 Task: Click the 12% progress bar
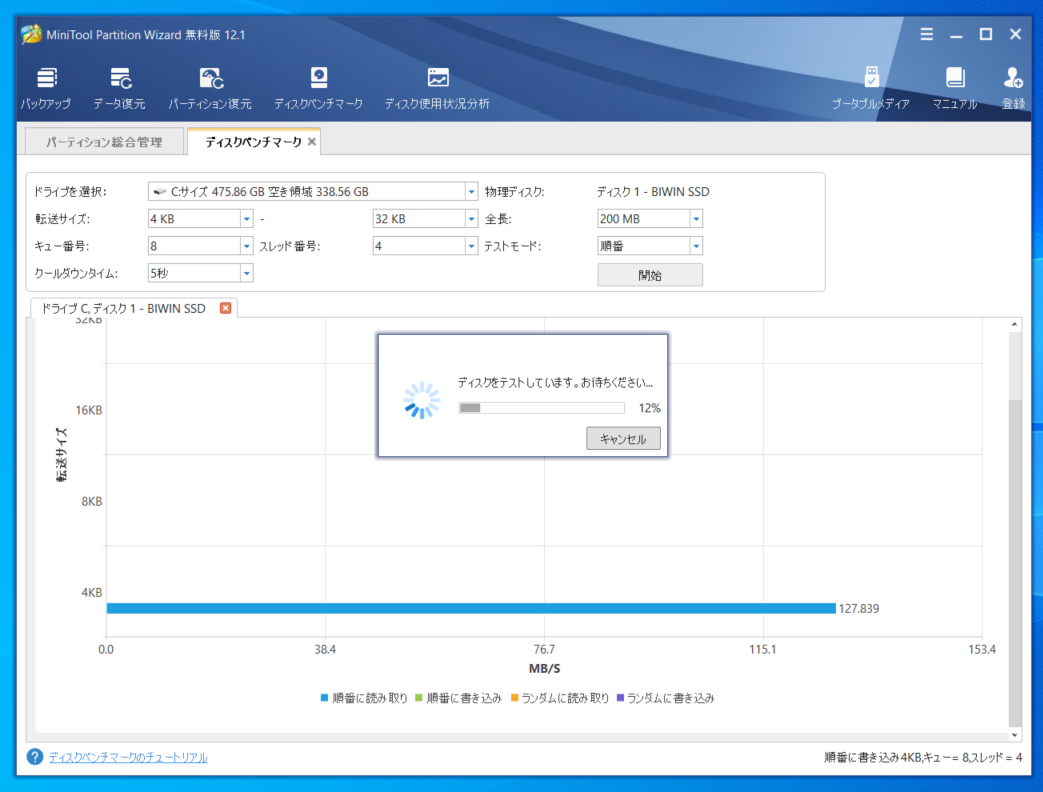(540, 407)
